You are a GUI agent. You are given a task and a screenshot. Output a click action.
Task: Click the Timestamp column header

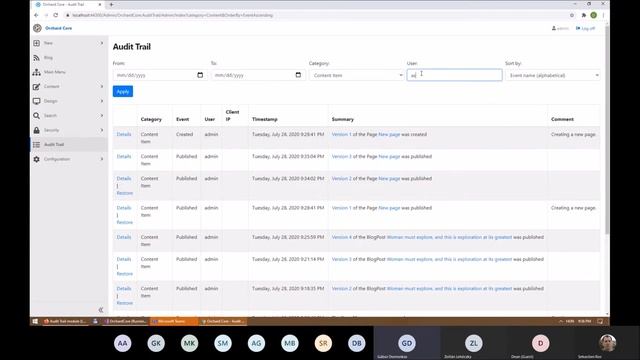pyautogui.click(x=264, y=119)
